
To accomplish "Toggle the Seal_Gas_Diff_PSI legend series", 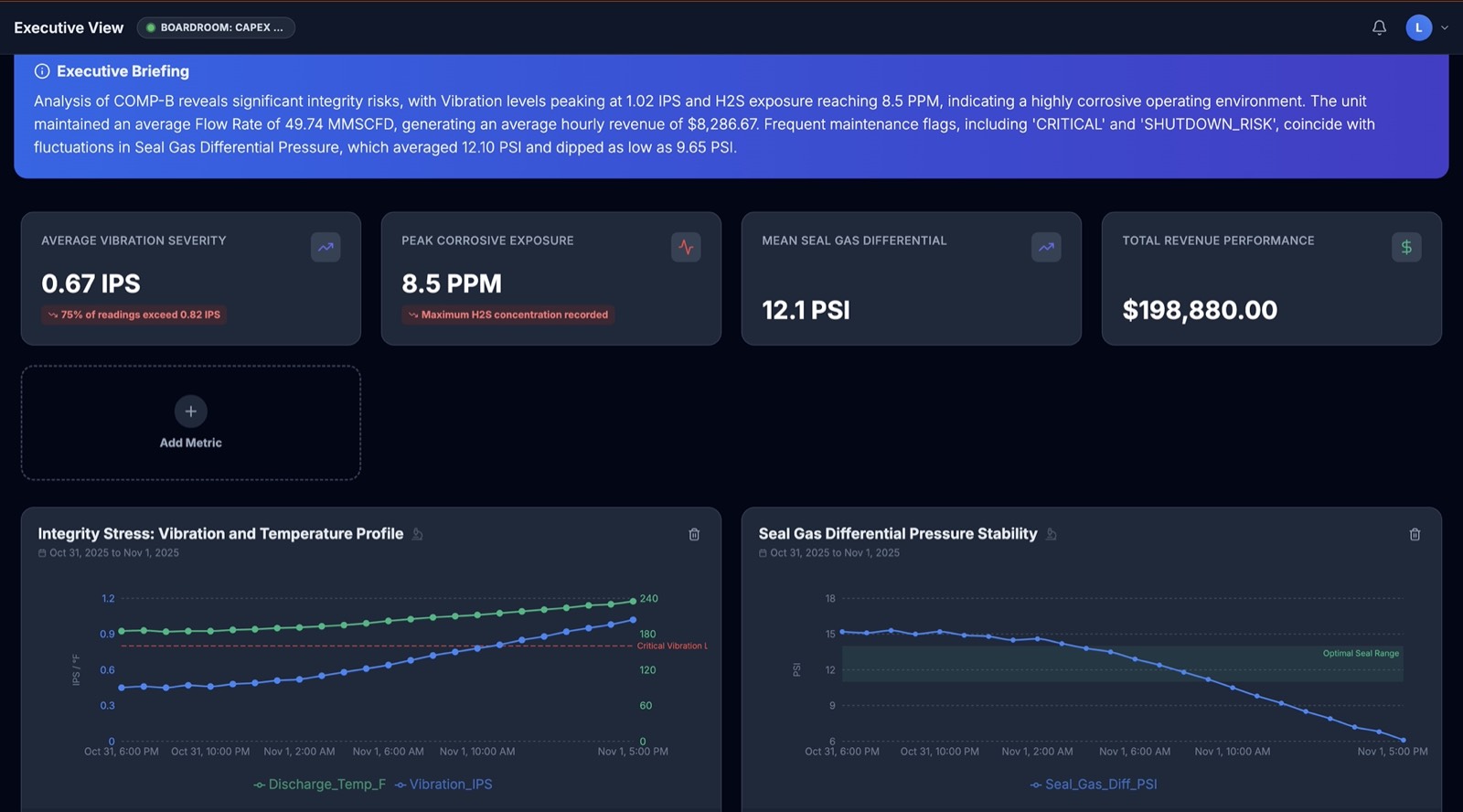I will tap(1094, 785).
